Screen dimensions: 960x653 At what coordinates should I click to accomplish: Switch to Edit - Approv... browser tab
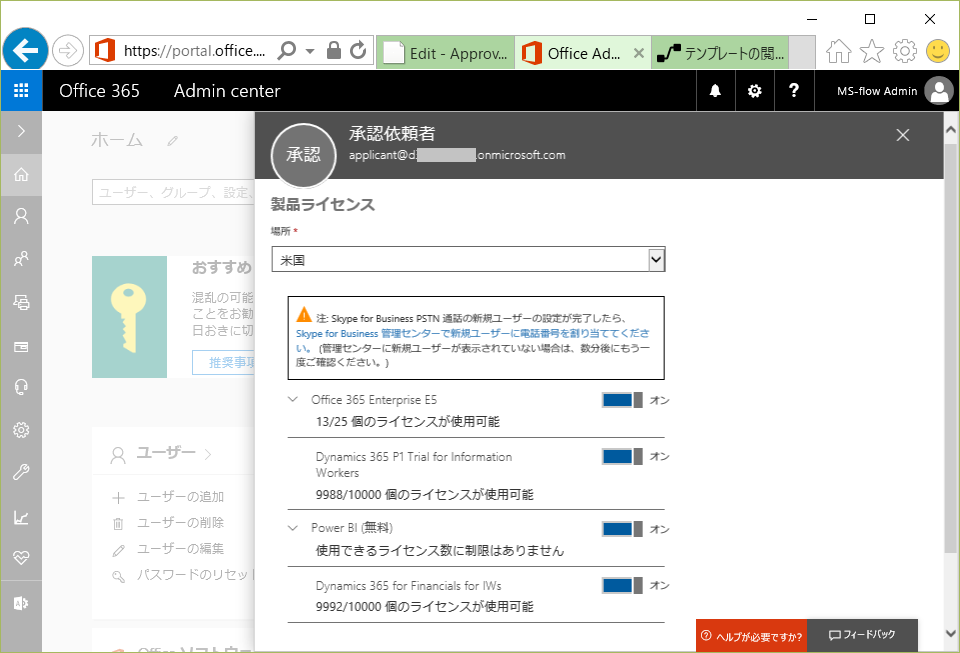[445, 53]
